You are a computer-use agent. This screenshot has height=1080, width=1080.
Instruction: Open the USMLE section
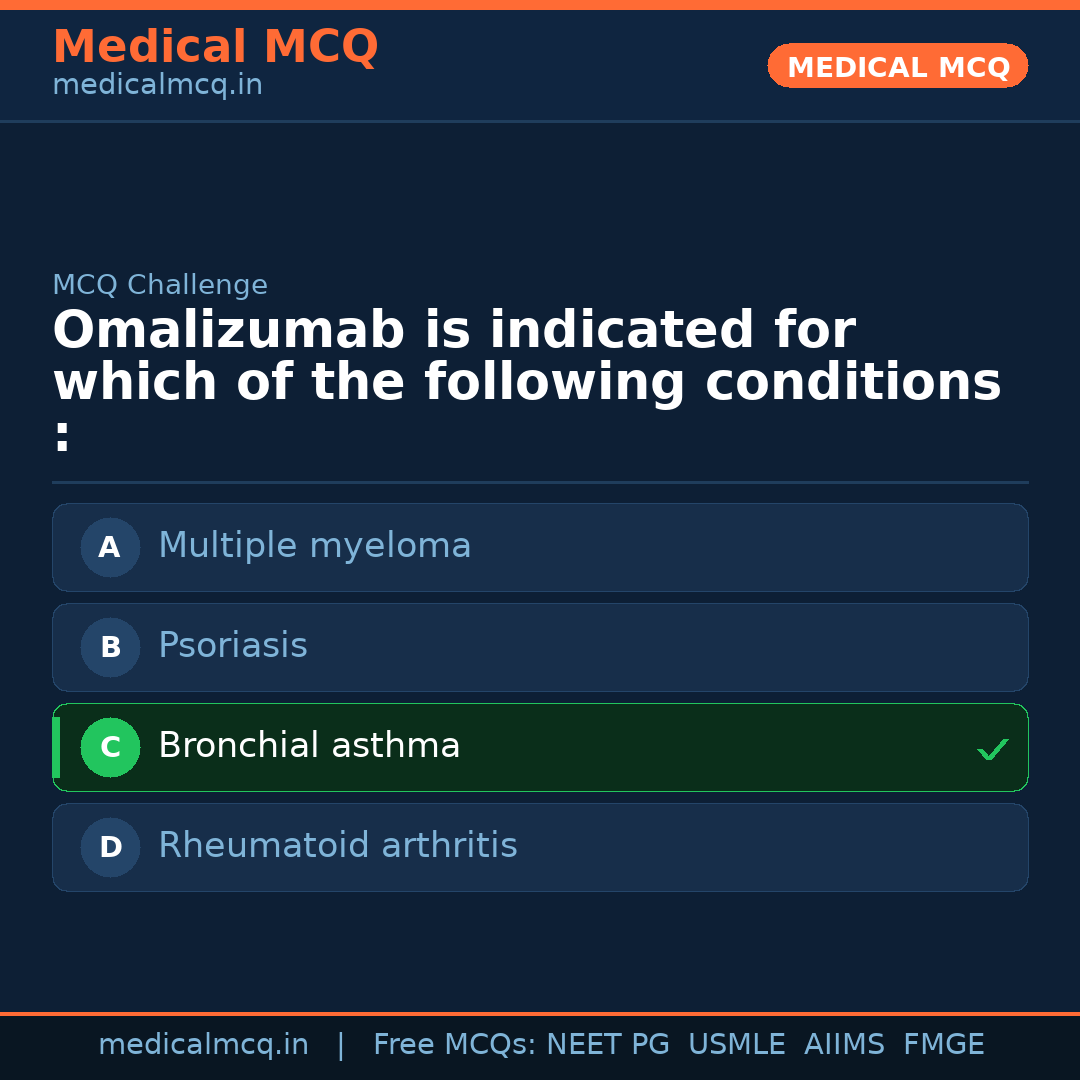point(737,1043)
